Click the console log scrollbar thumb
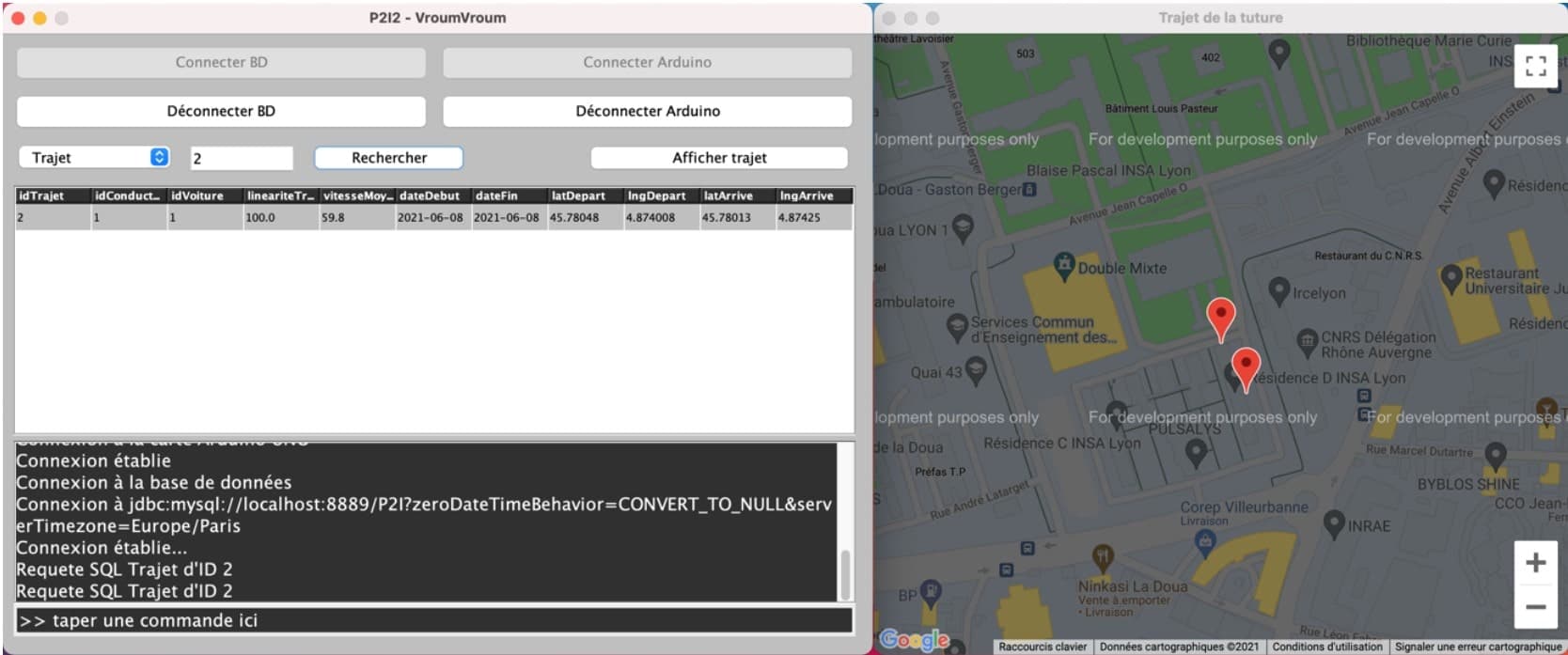 pyautogui.click(x=845, y=573)
